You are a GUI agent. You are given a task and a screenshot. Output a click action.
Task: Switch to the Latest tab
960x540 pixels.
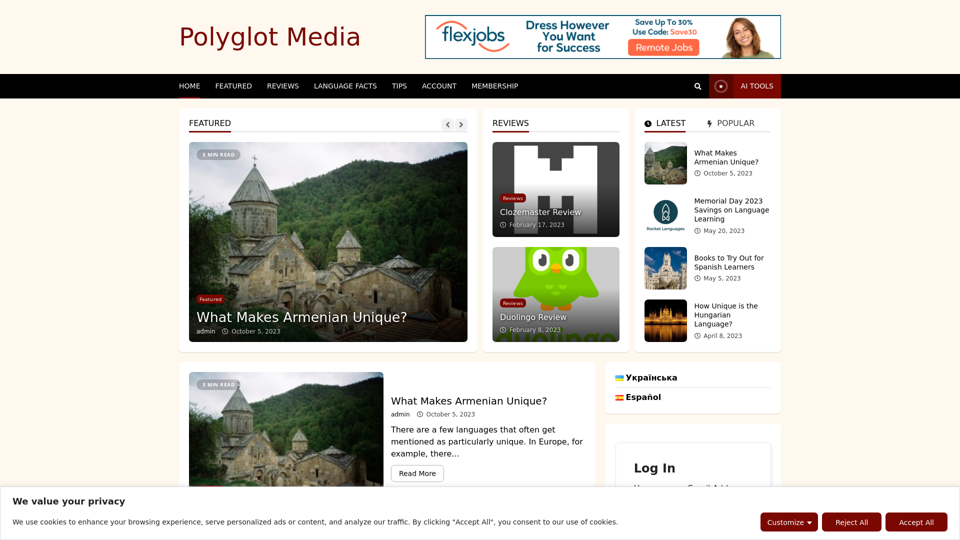click(665, 124)
